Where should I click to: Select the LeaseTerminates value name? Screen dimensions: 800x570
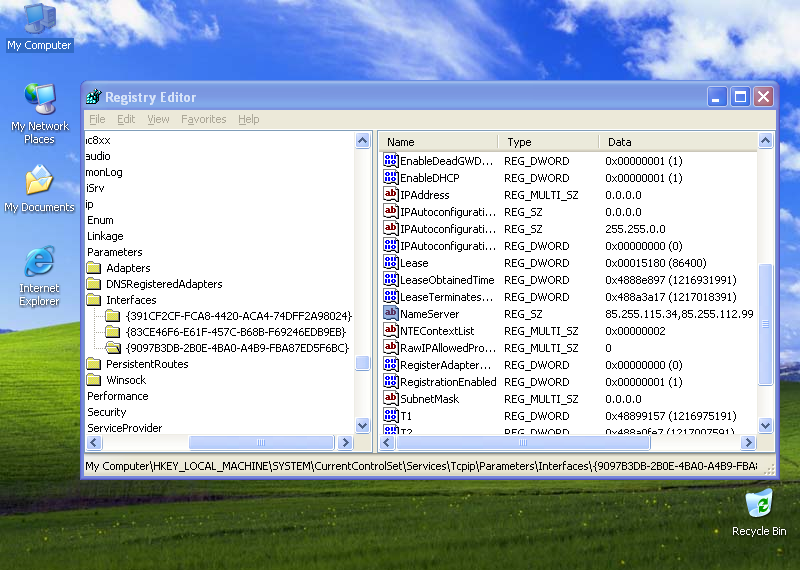(x=446, y=297)
